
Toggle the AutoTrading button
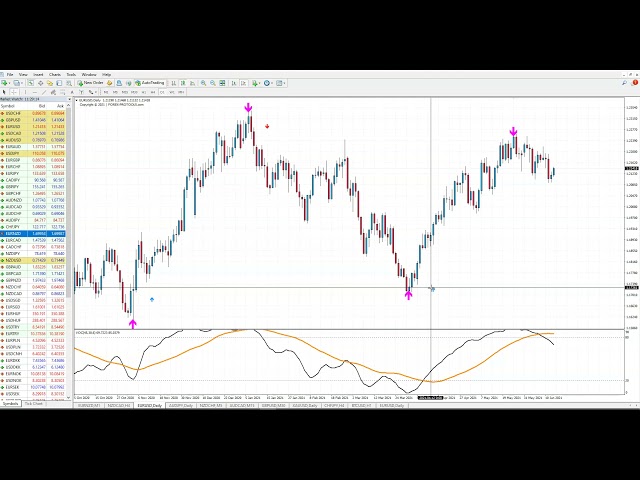tap(150, 83)
